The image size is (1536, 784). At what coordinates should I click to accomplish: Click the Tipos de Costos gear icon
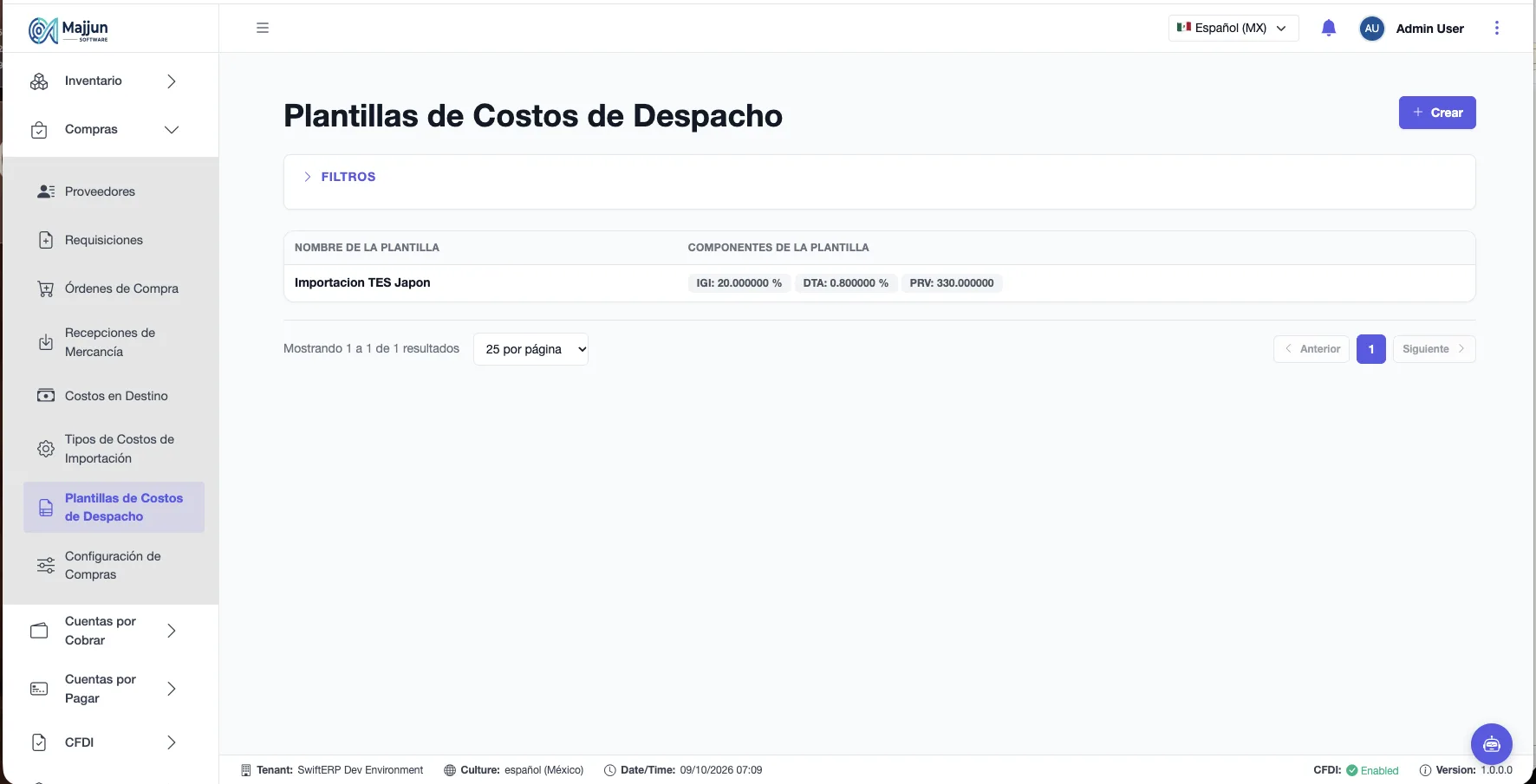click(46, 449)
